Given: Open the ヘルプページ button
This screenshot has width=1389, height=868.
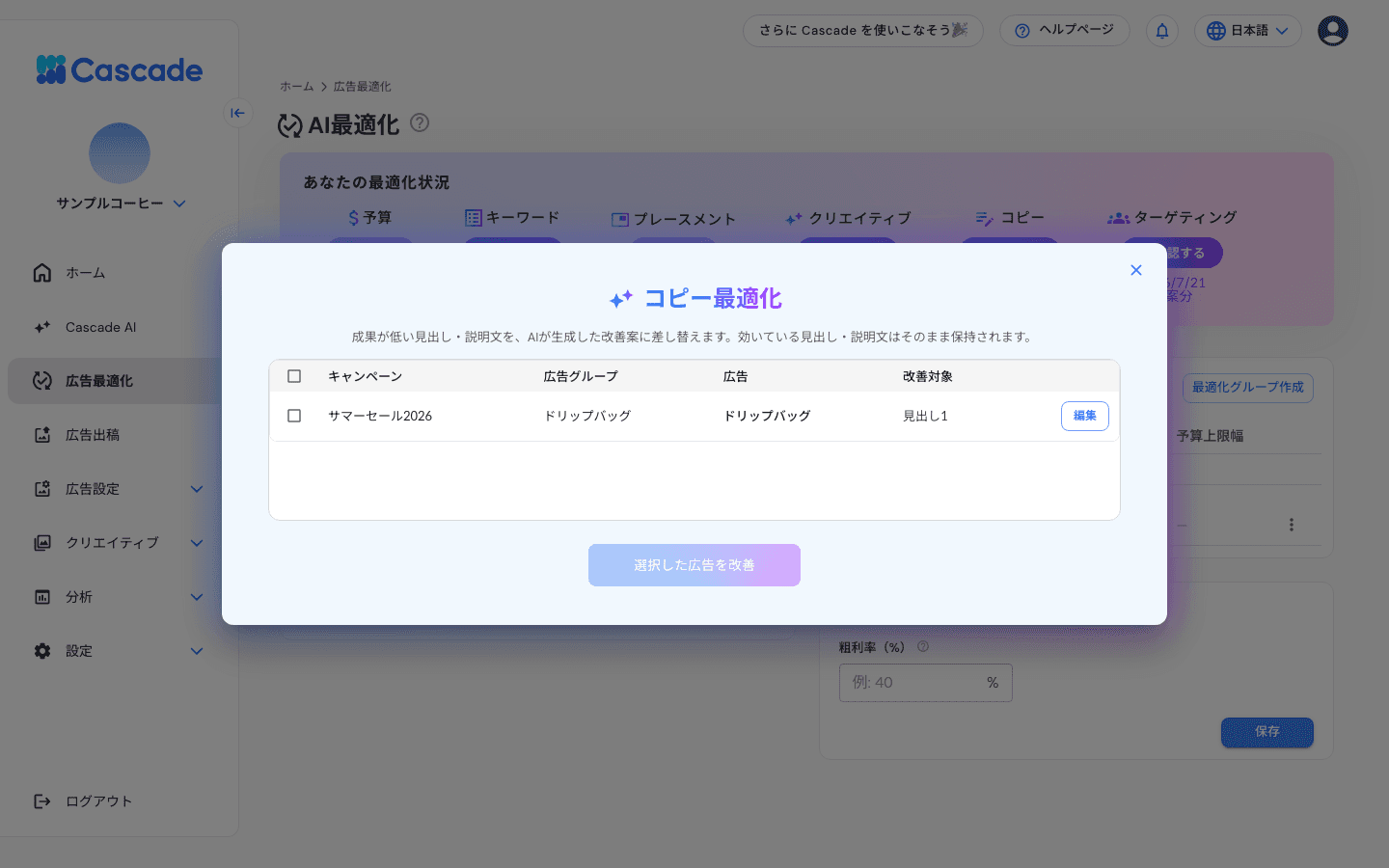Looking at the screenshot, I should coord(1065,31).
